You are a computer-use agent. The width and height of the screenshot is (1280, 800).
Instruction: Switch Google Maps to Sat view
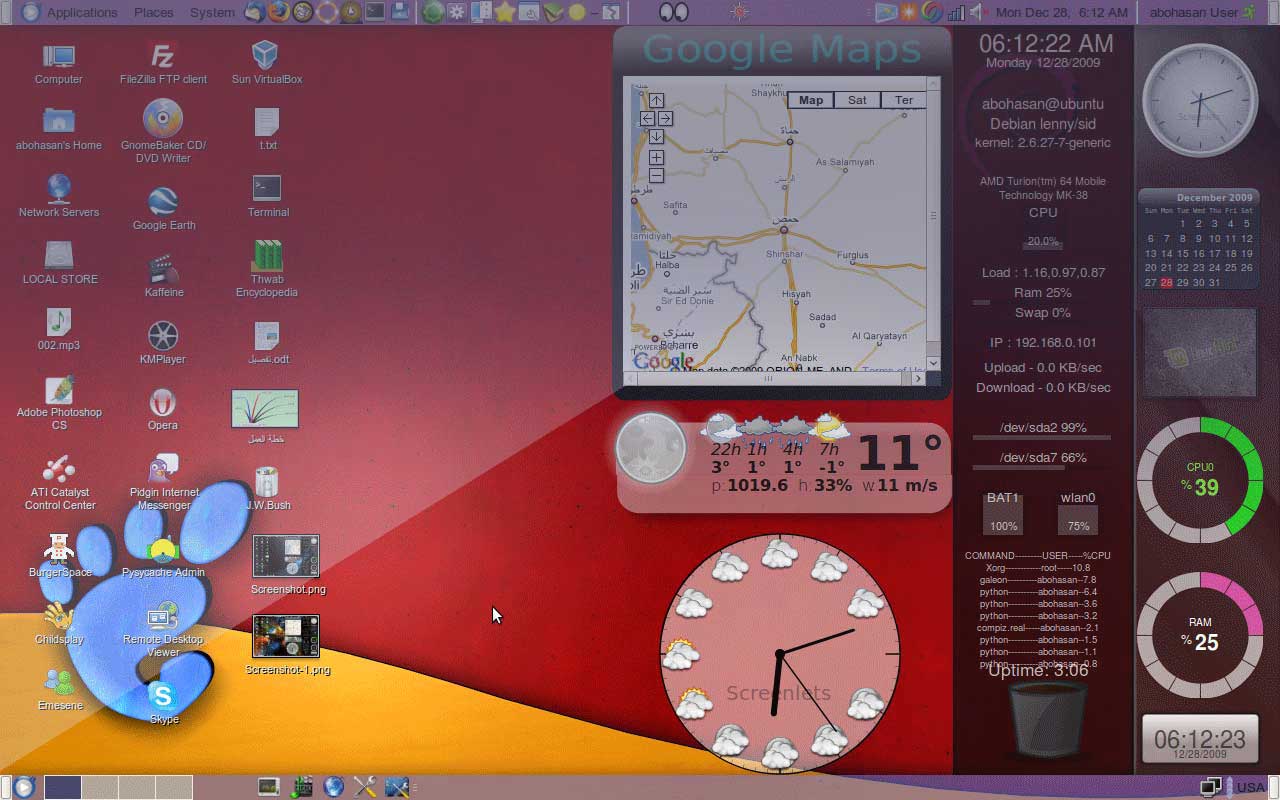coord(857,100)
